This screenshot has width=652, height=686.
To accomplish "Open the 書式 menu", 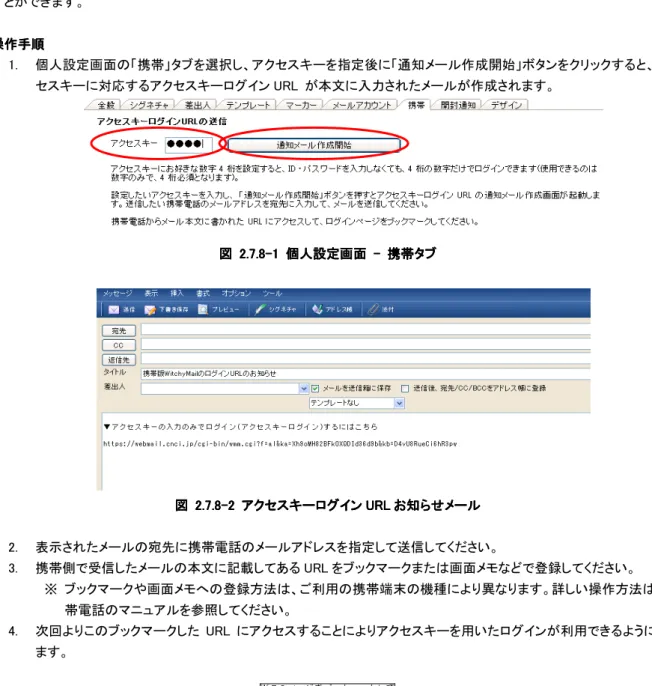I will coord(203,293).
